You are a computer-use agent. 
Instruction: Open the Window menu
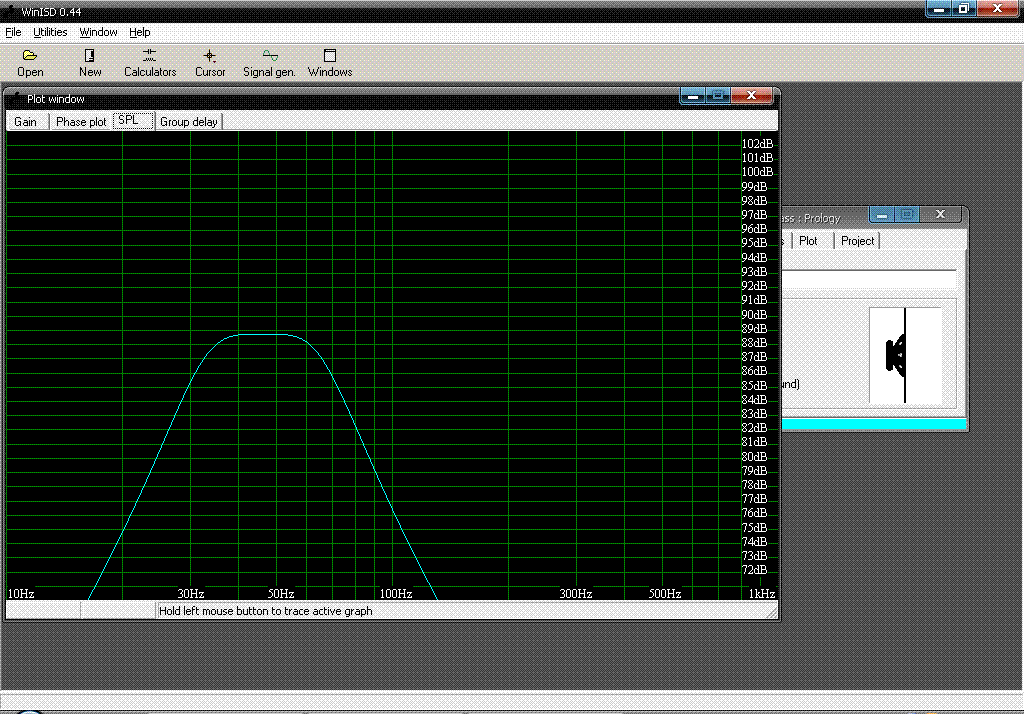coord(98,32)
